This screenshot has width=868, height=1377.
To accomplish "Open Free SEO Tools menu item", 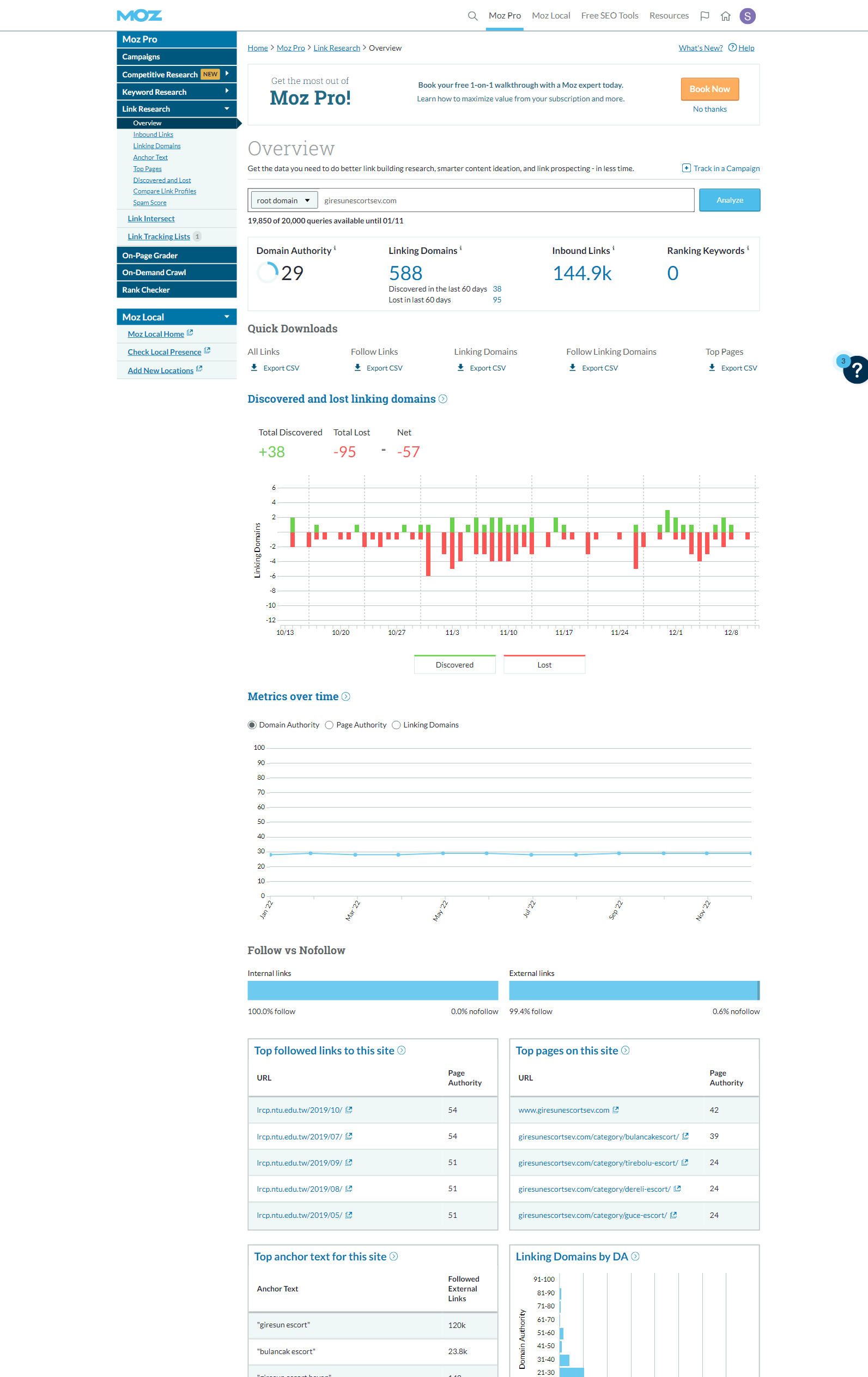I will pos(609,16).
